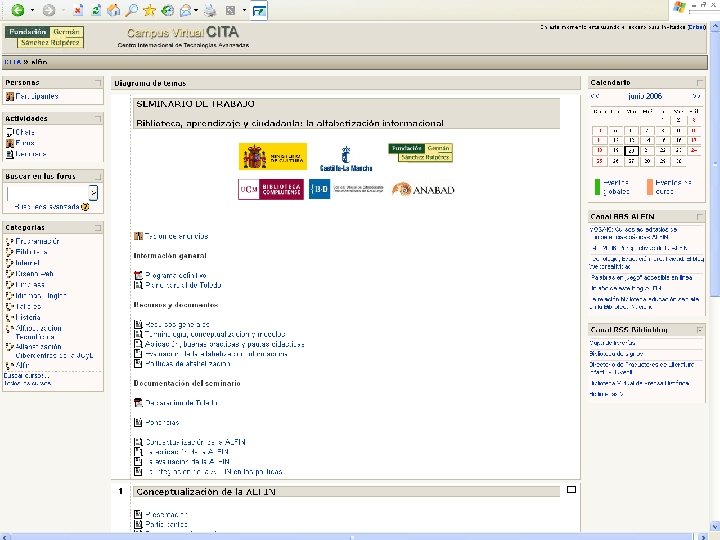Click the icon beside Programa definitivo
This screenshot has height=540, width=720.
point(138,276)
